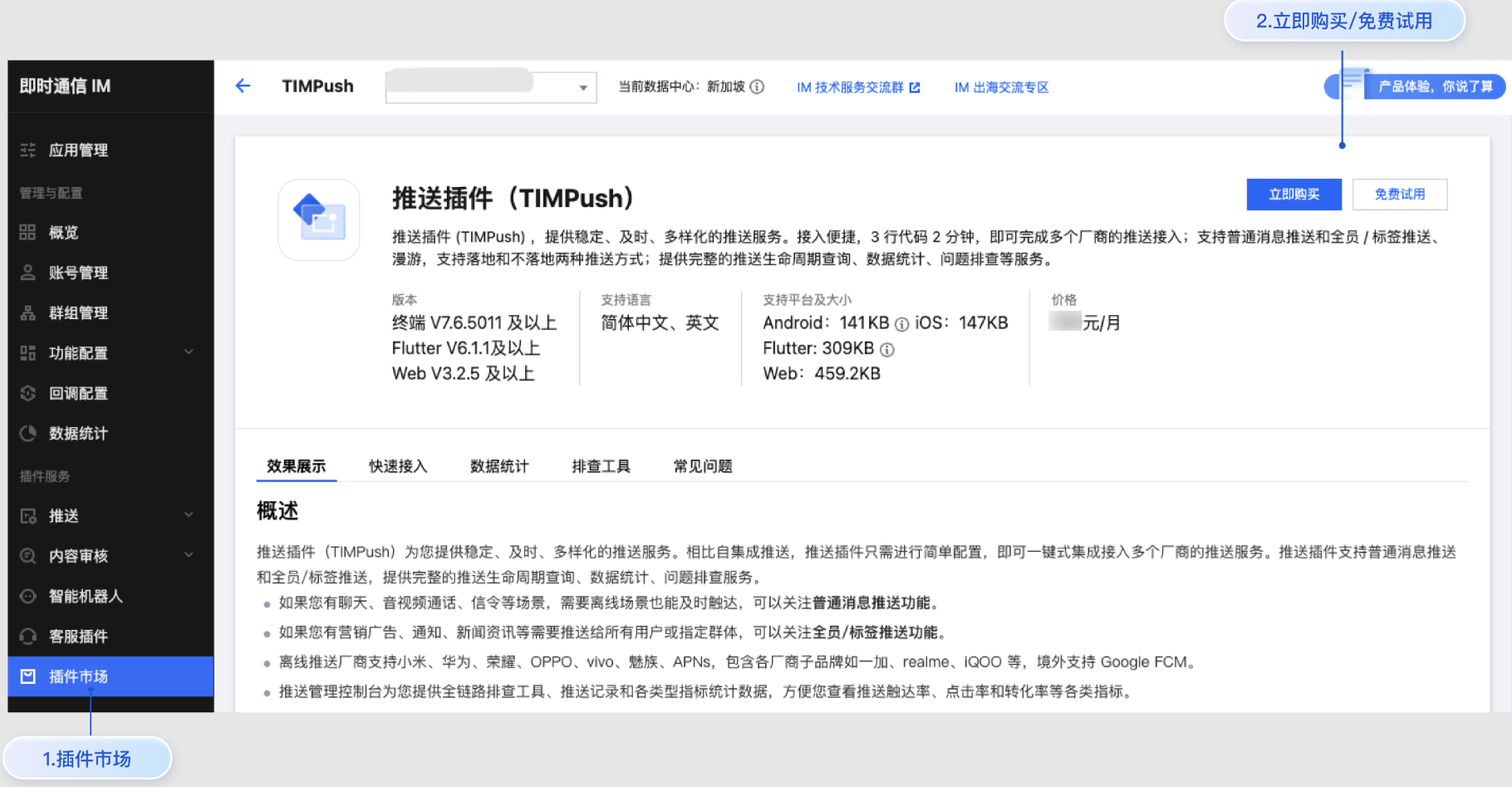Click the 概述 section heading
The height and width of the screenshot is (787, 1512).
277,510
